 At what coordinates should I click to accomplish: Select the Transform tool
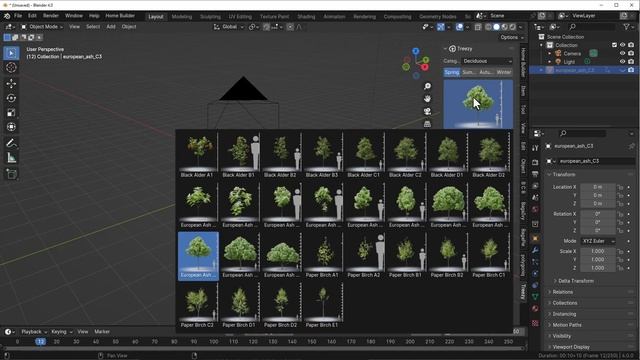click(11, 127)
